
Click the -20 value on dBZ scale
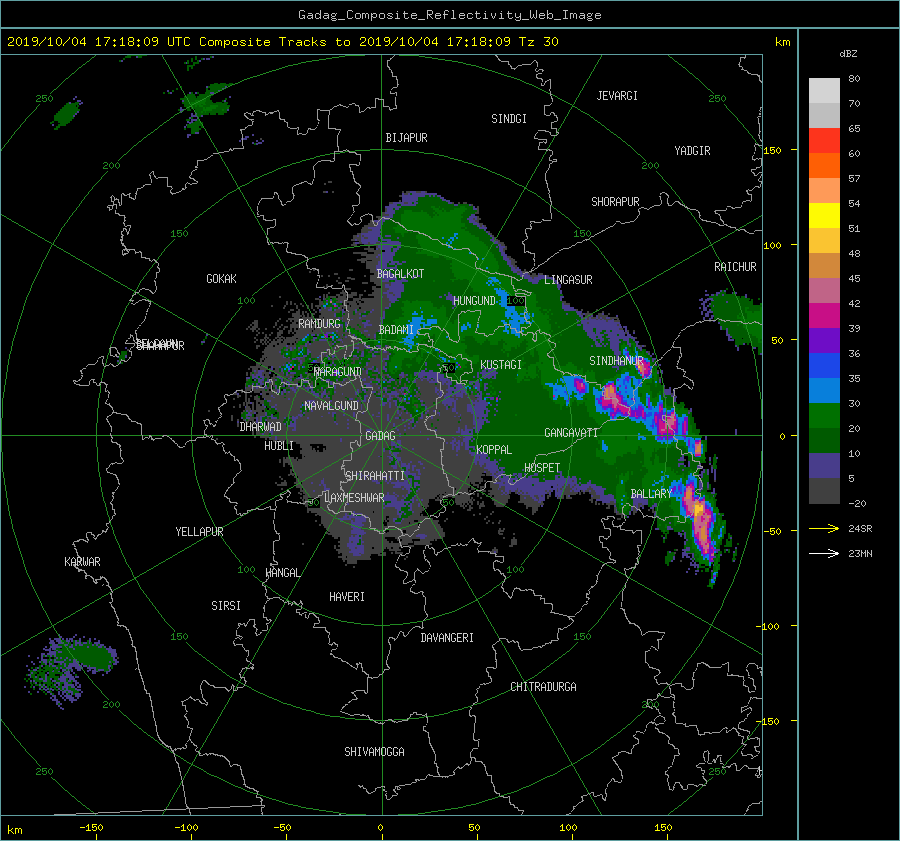coord(857,503)
